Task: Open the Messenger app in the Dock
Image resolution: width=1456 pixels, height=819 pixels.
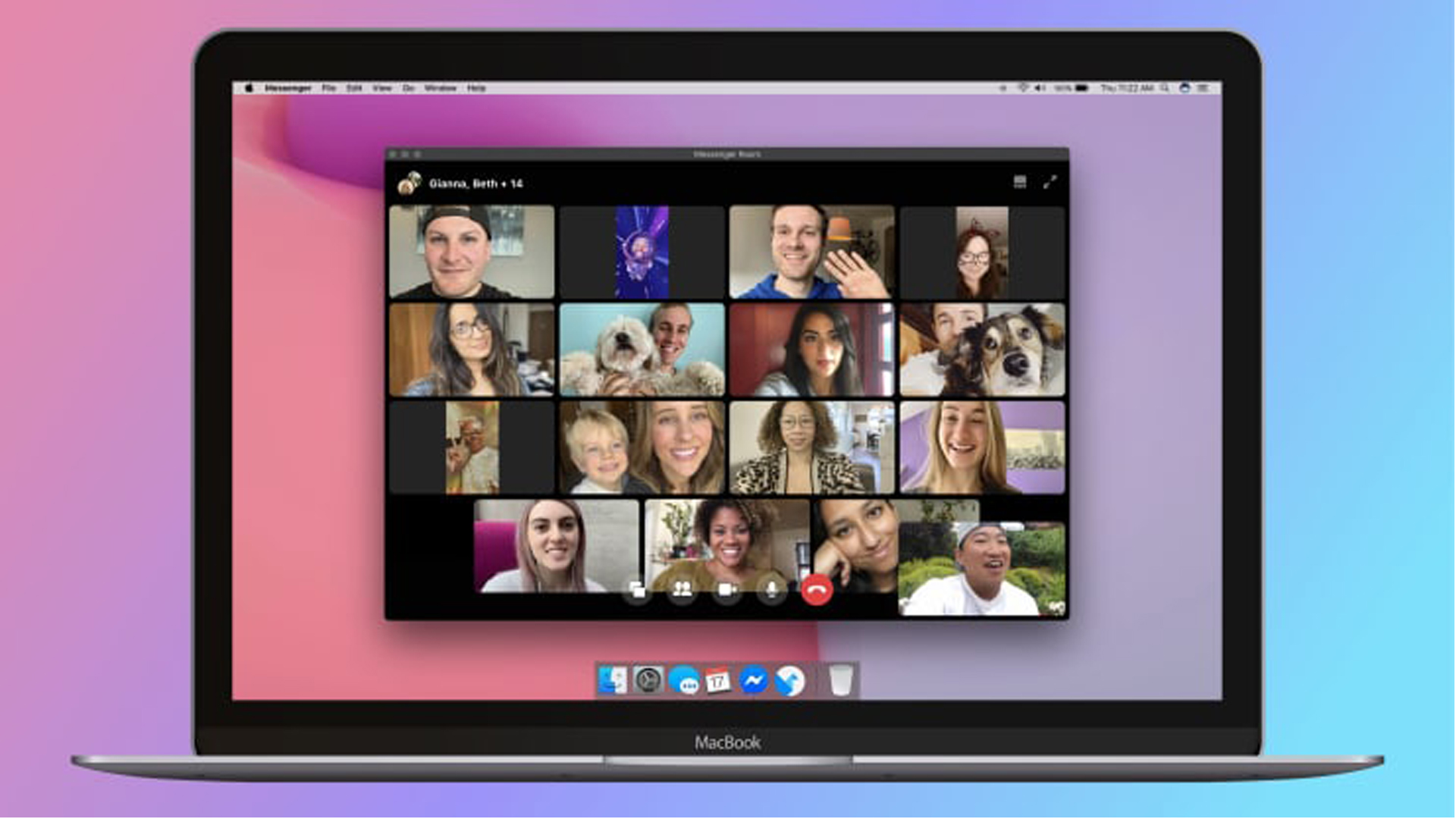Action: (753, 680)
